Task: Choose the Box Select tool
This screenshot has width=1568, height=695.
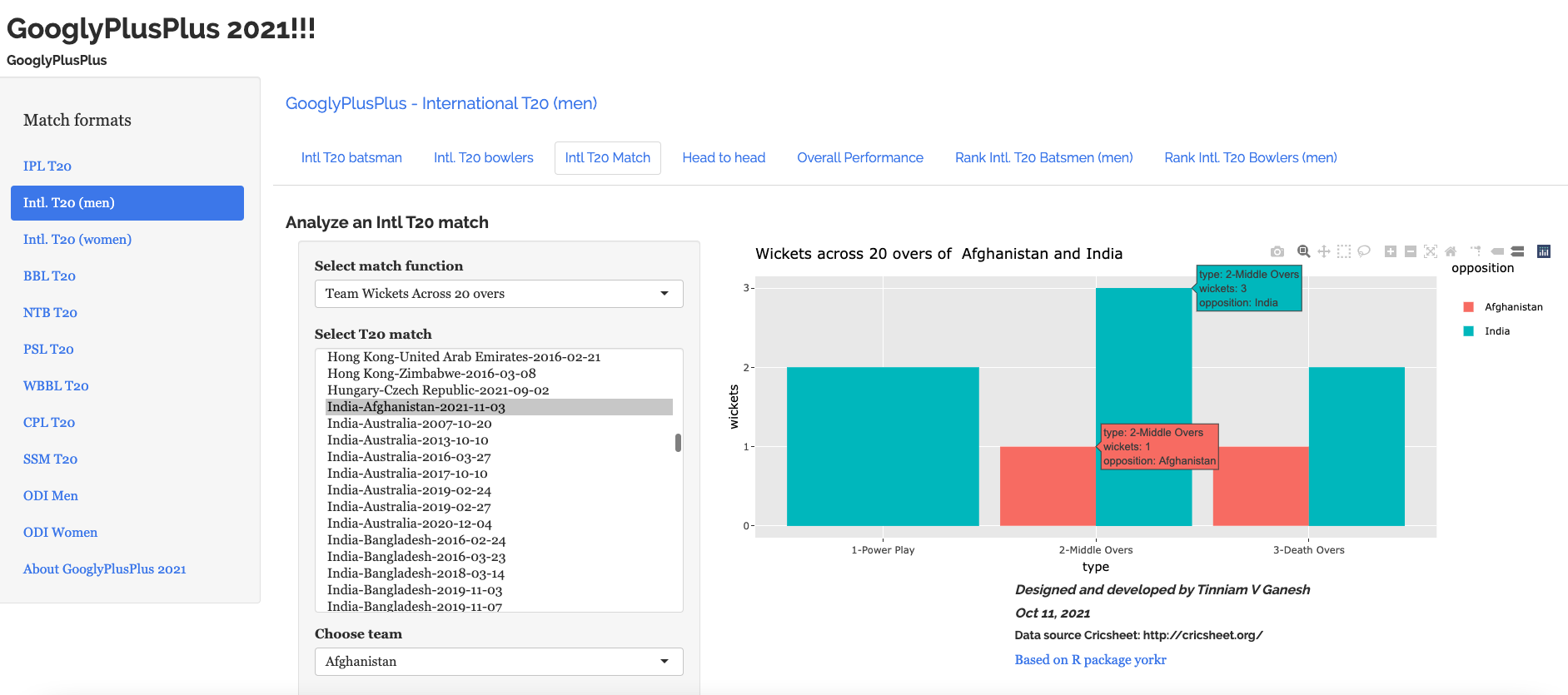Action: pos(1344,251)
